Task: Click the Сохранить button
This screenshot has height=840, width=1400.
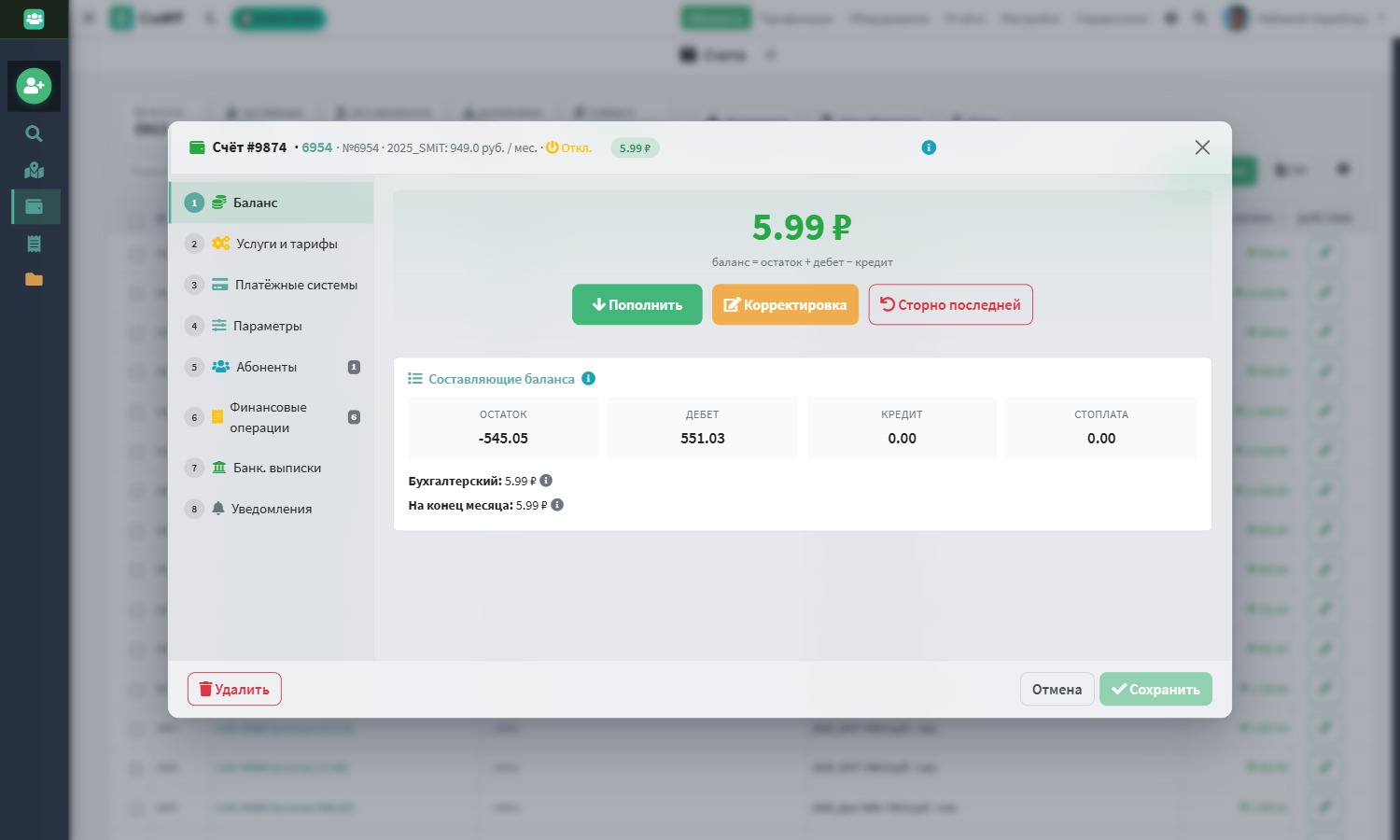Action: coord(1155,689)
